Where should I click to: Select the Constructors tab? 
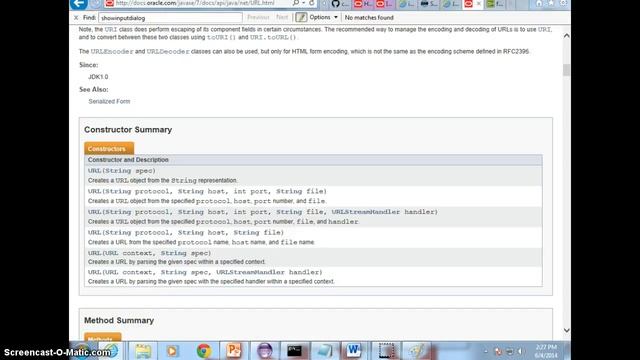point(109,149)
